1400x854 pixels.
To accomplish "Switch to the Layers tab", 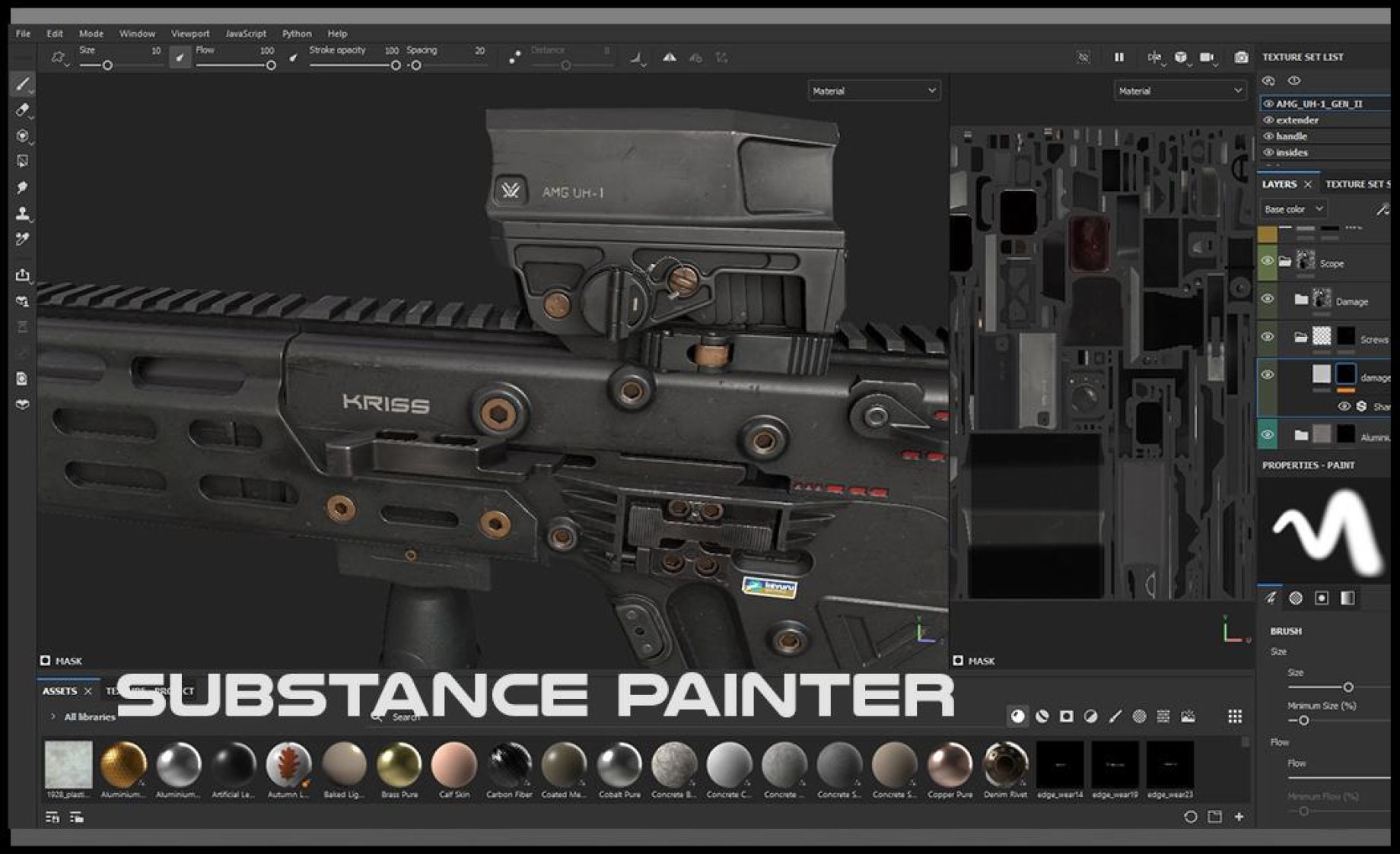I will [1279, 184].
